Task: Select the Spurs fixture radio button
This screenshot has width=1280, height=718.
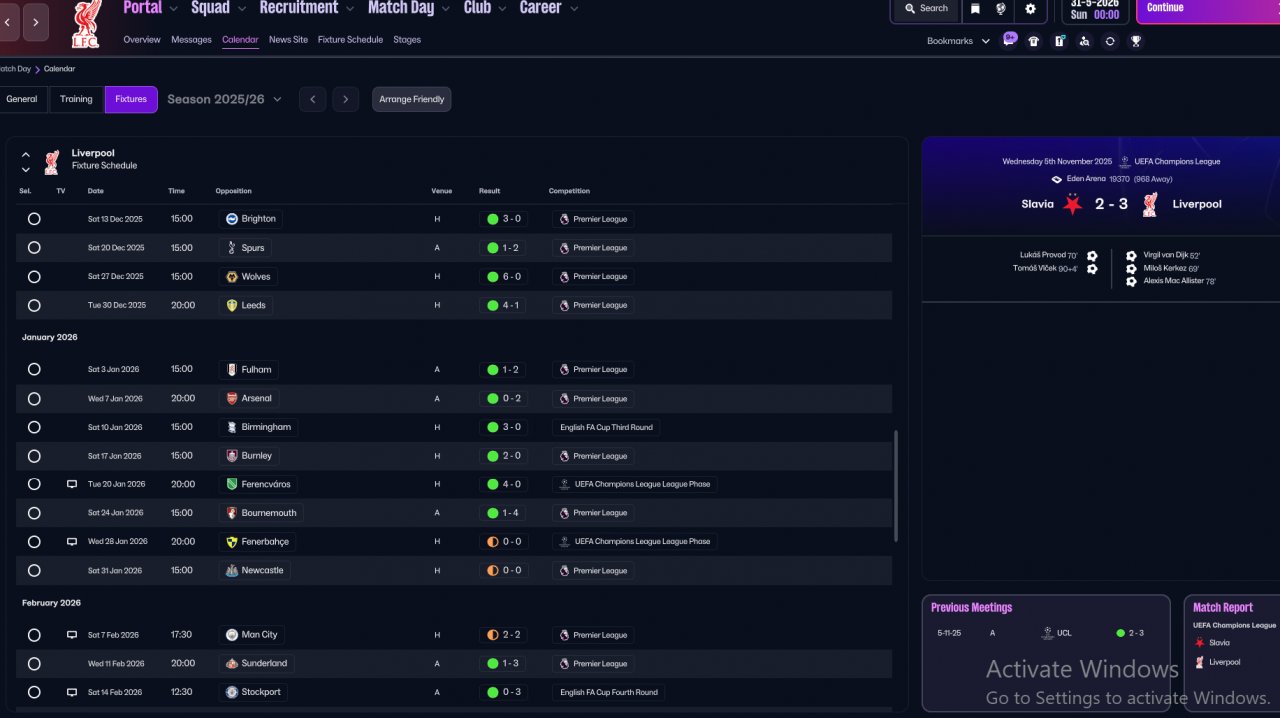Action: tap(34, 248)
